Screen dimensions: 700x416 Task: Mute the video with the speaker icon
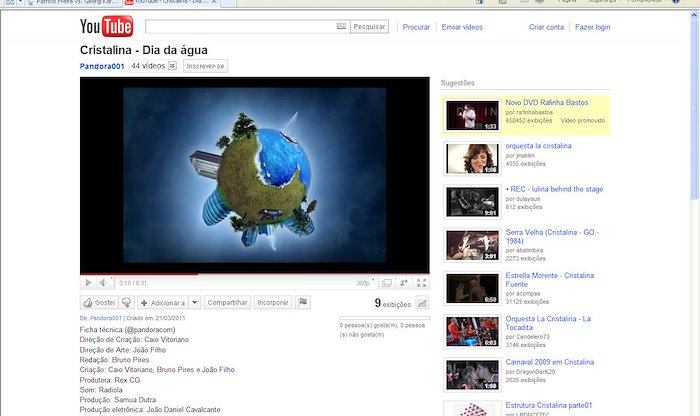tap(103, 283)
